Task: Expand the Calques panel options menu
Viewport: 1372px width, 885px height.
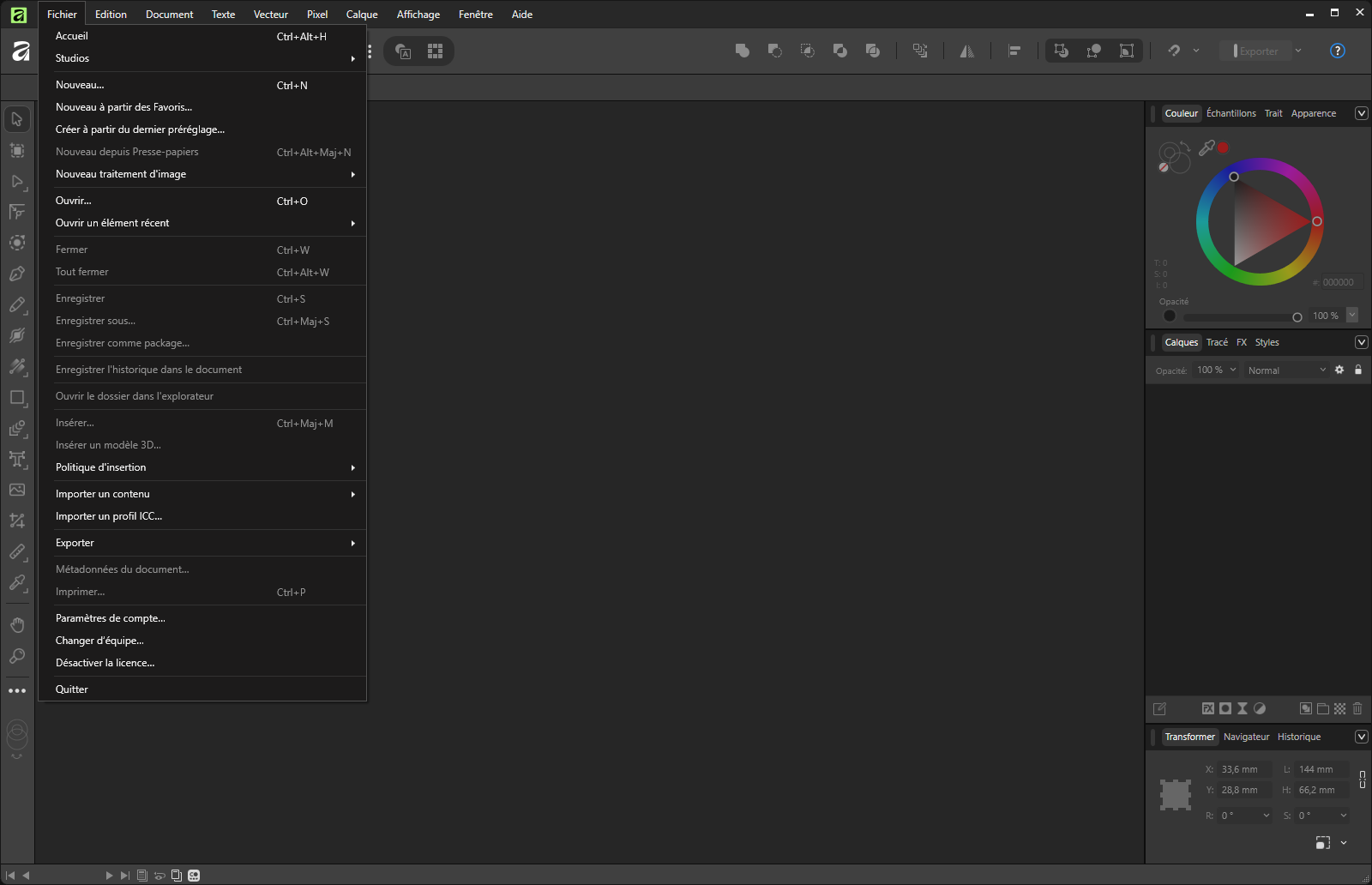Action: pyautogui.click(x=1361, y=342)
